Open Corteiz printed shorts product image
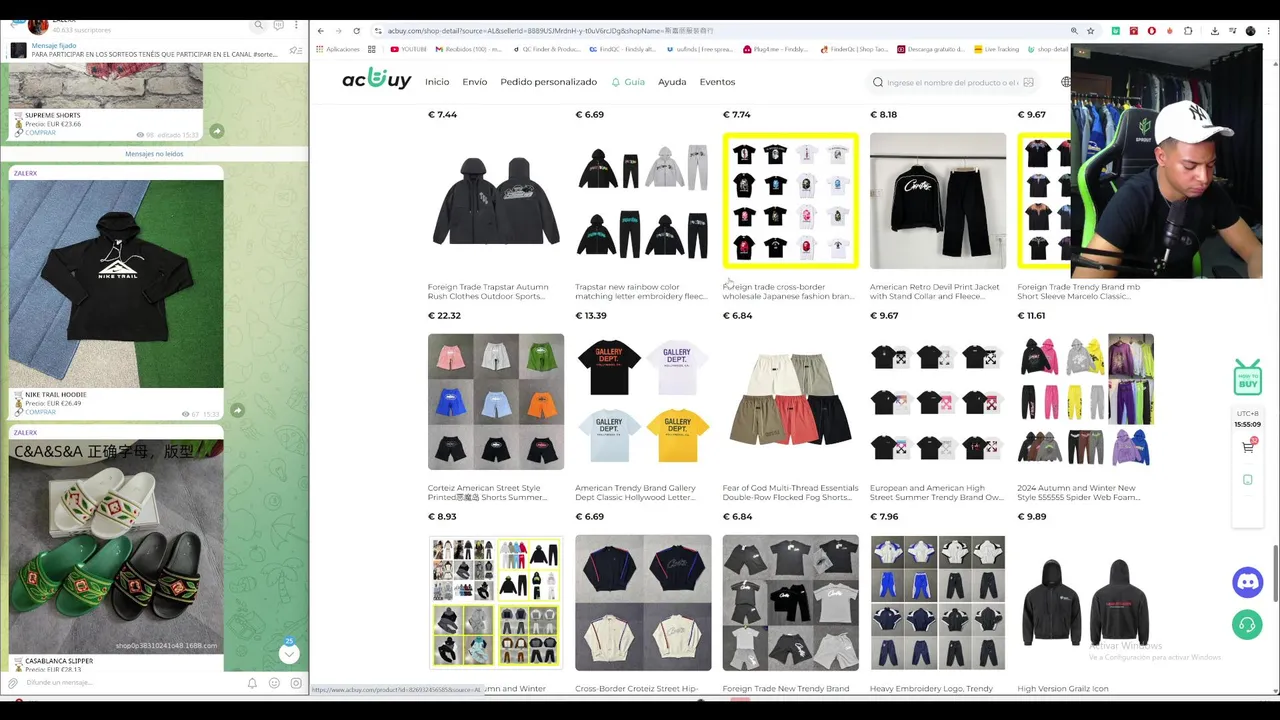Screen dimensions: 1280x720 tap(496, 401)
